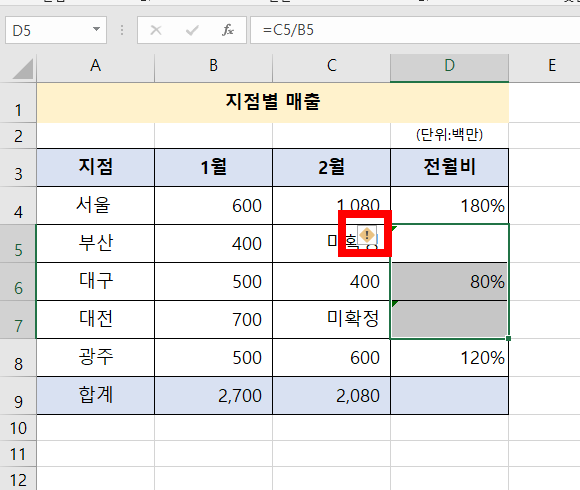Image resolution: width=580 pixels, height=490 pixels.
Task: Select row 4 header
Action: coord(18,206)
